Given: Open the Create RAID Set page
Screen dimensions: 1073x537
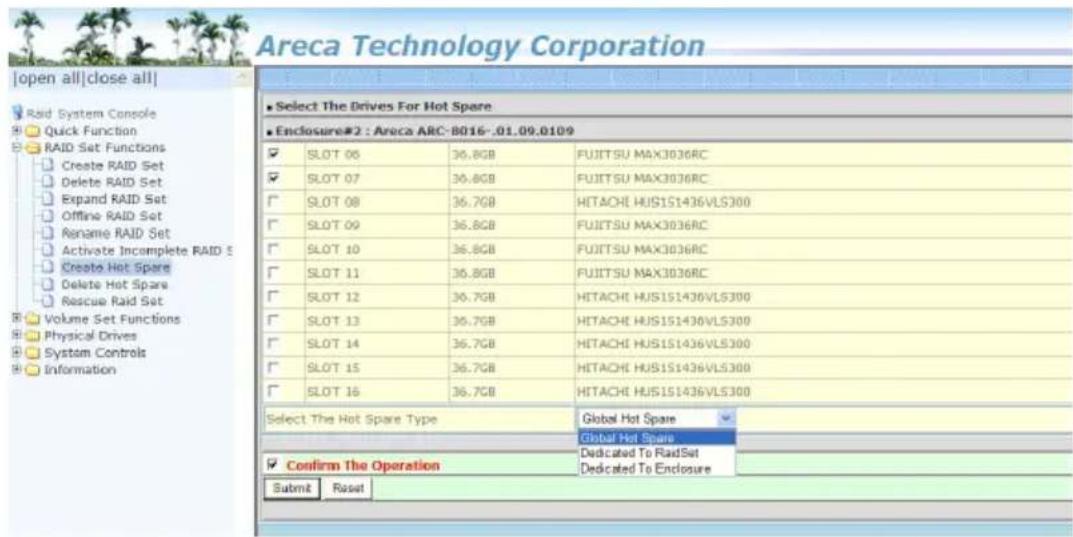Looking at the screenshot, I should (112, 166).
